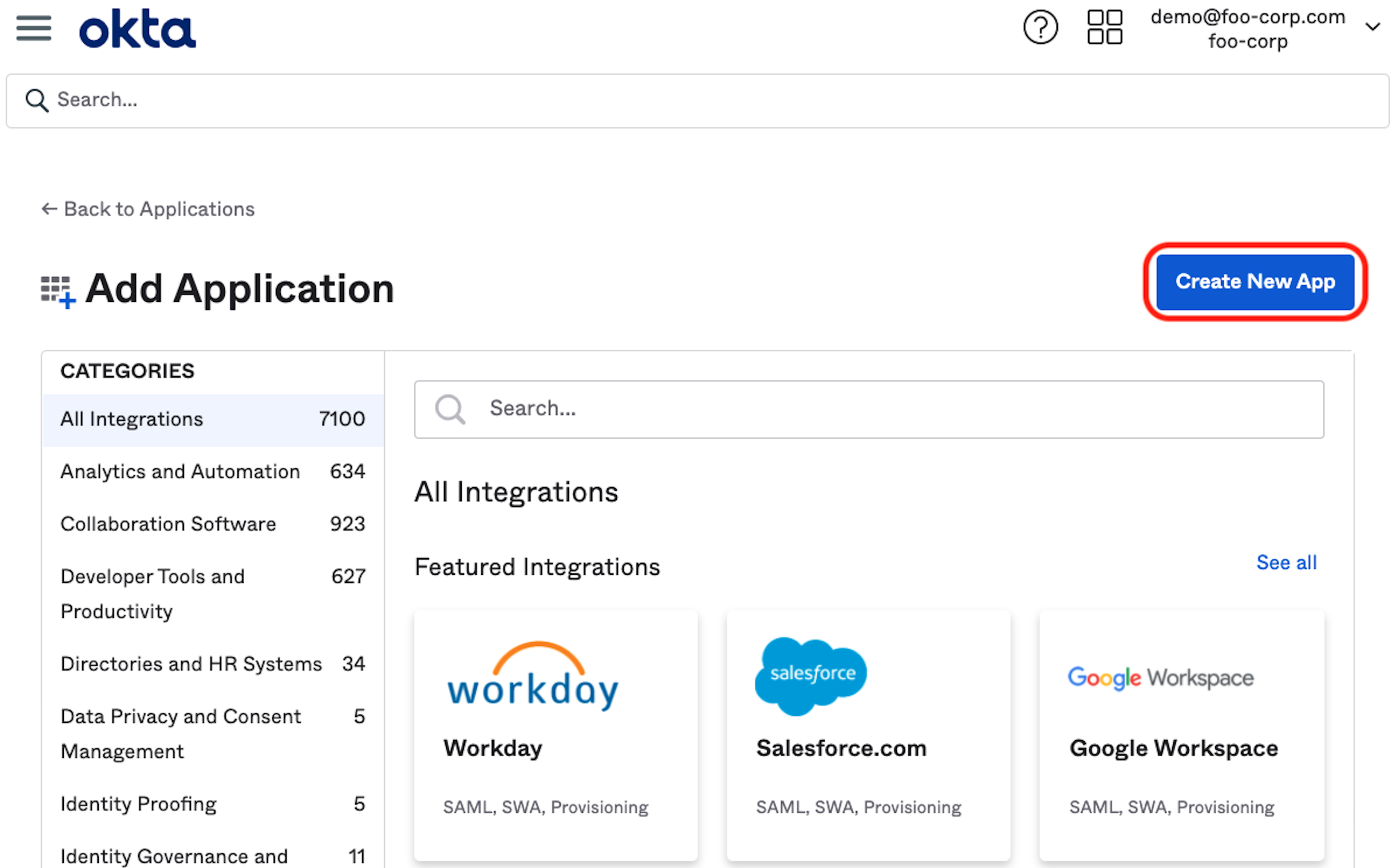Open the hamburger navigation menu
Image resolution: width=1398 pixels, height=868 pixels.
33,28
